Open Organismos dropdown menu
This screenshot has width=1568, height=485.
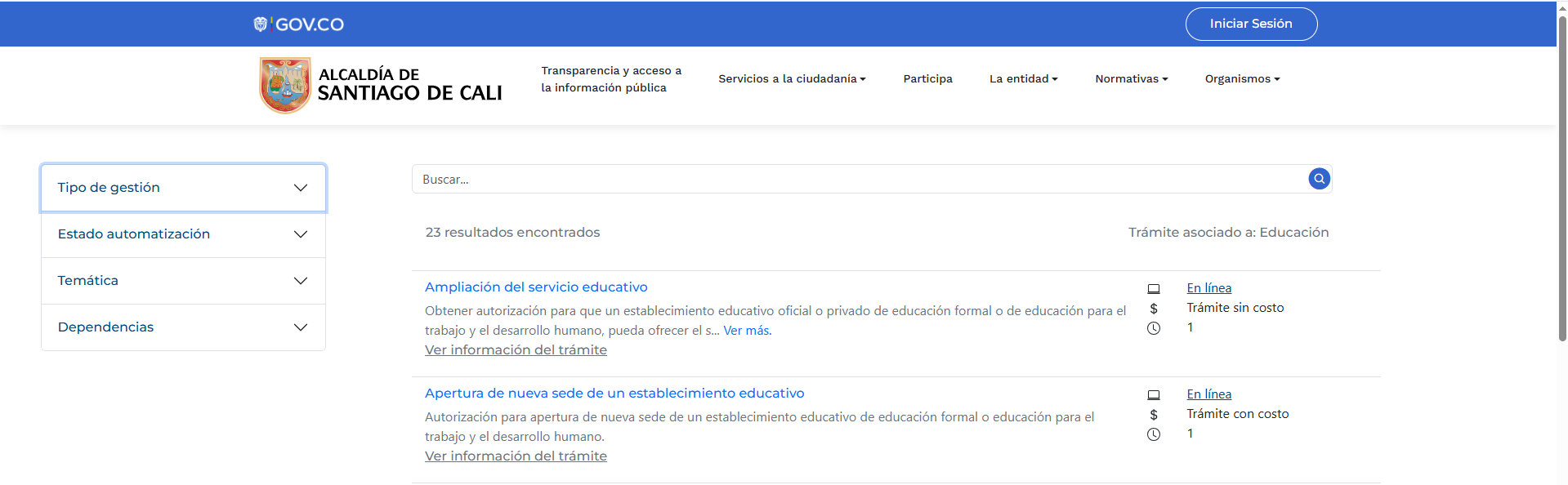tap(1242, 79)
